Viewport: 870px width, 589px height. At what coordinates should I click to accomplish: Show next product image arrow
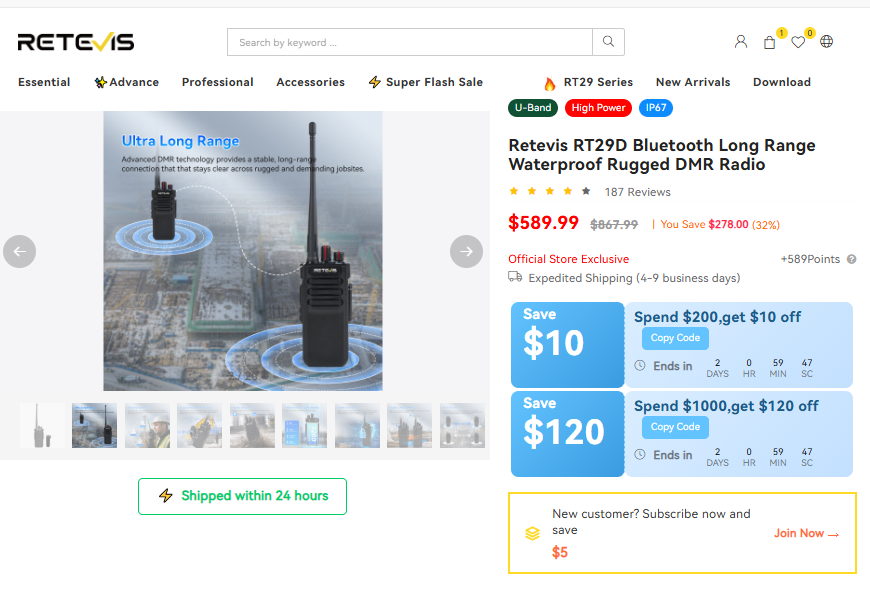coord(466,252)
